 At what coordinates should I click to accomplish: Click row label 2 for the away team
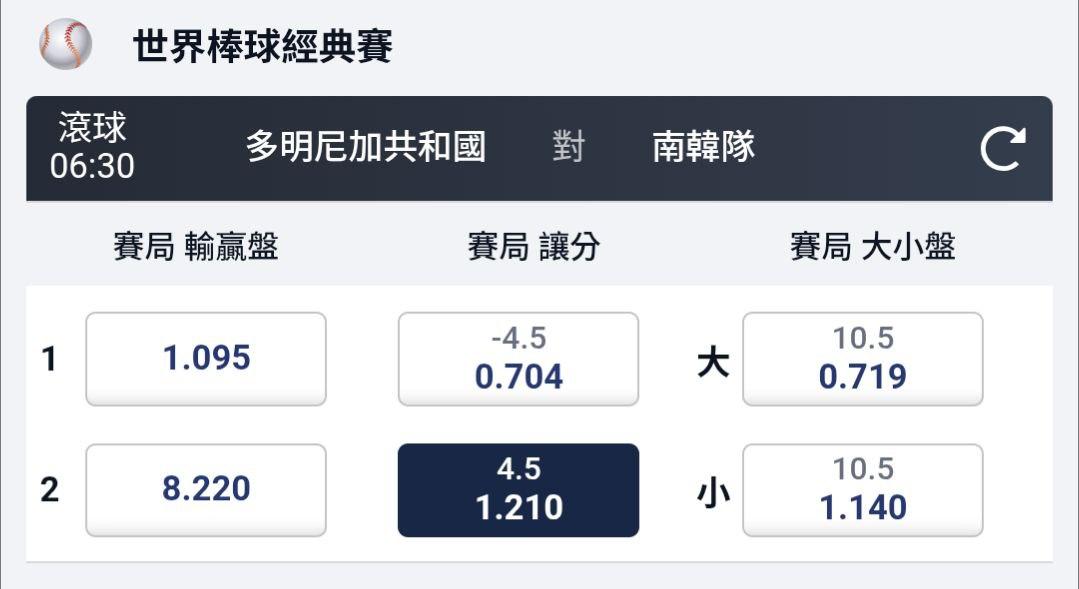pos(49,491)
